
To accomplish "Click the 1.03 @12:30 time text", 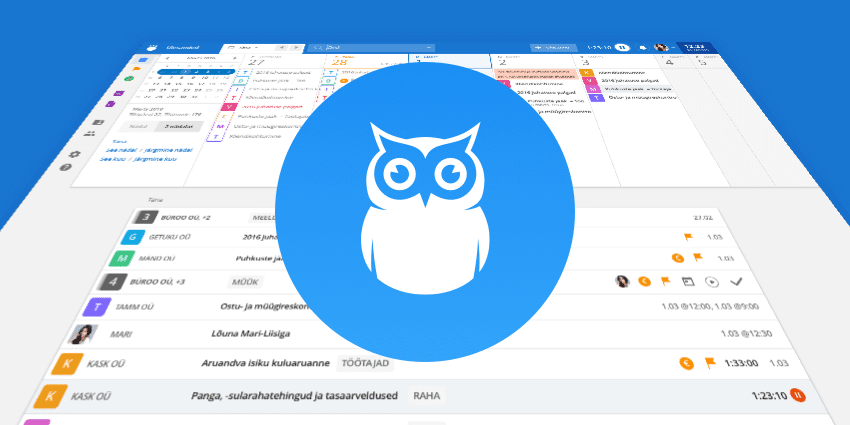I will [746, 334].
